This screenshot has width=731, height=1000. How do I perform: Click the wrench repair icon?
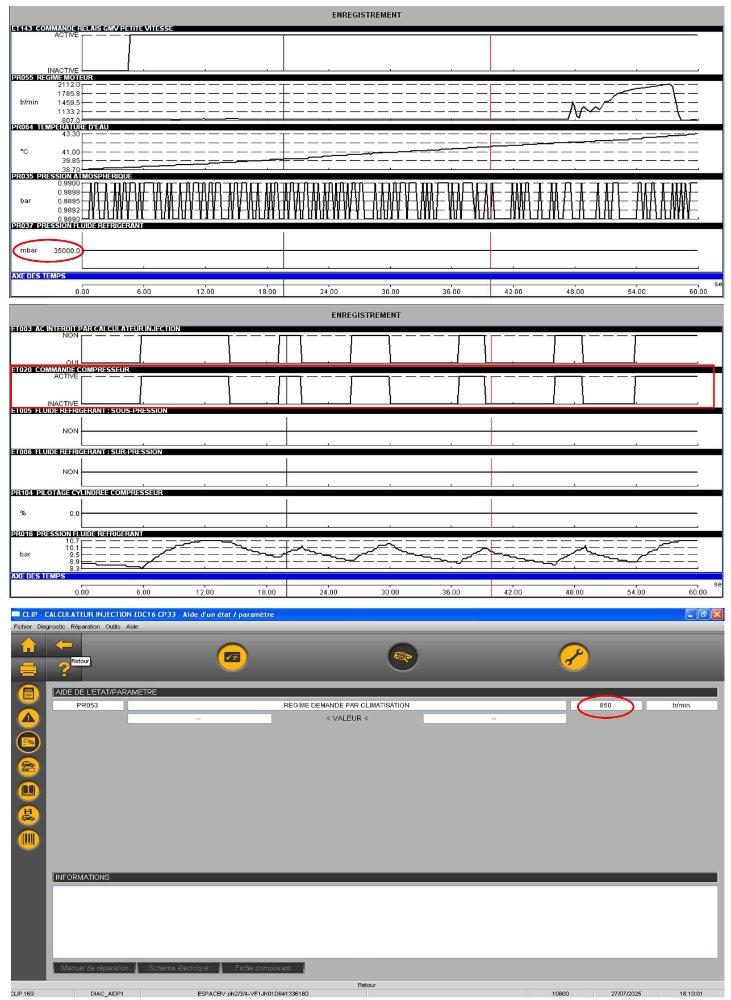click(574, 657)
